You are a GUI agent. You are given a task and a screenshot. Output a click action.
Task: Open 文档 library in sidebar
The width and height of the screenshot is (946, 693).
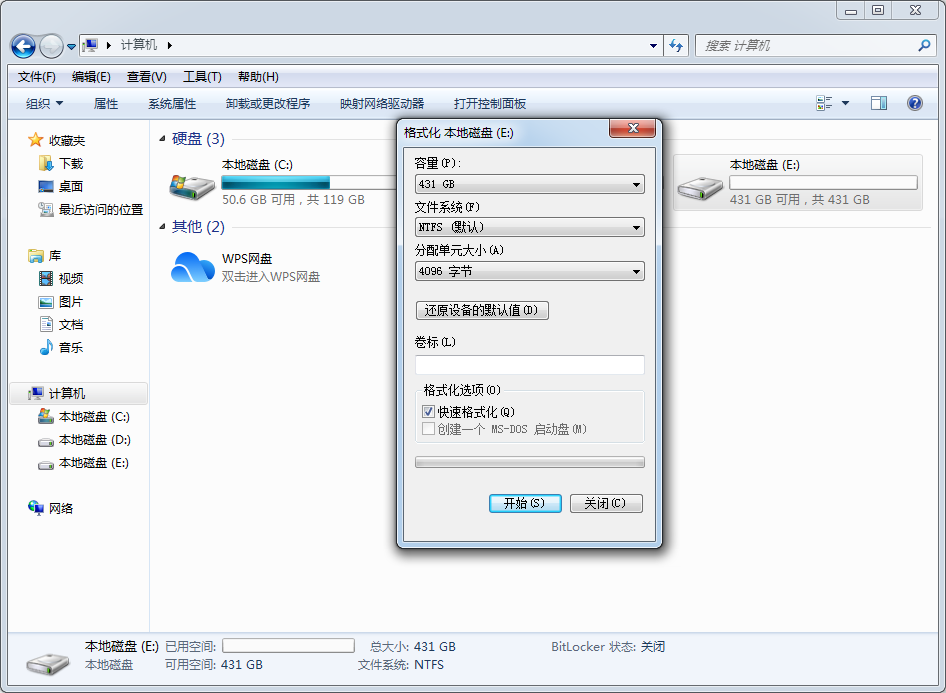(x=61, y=324)
